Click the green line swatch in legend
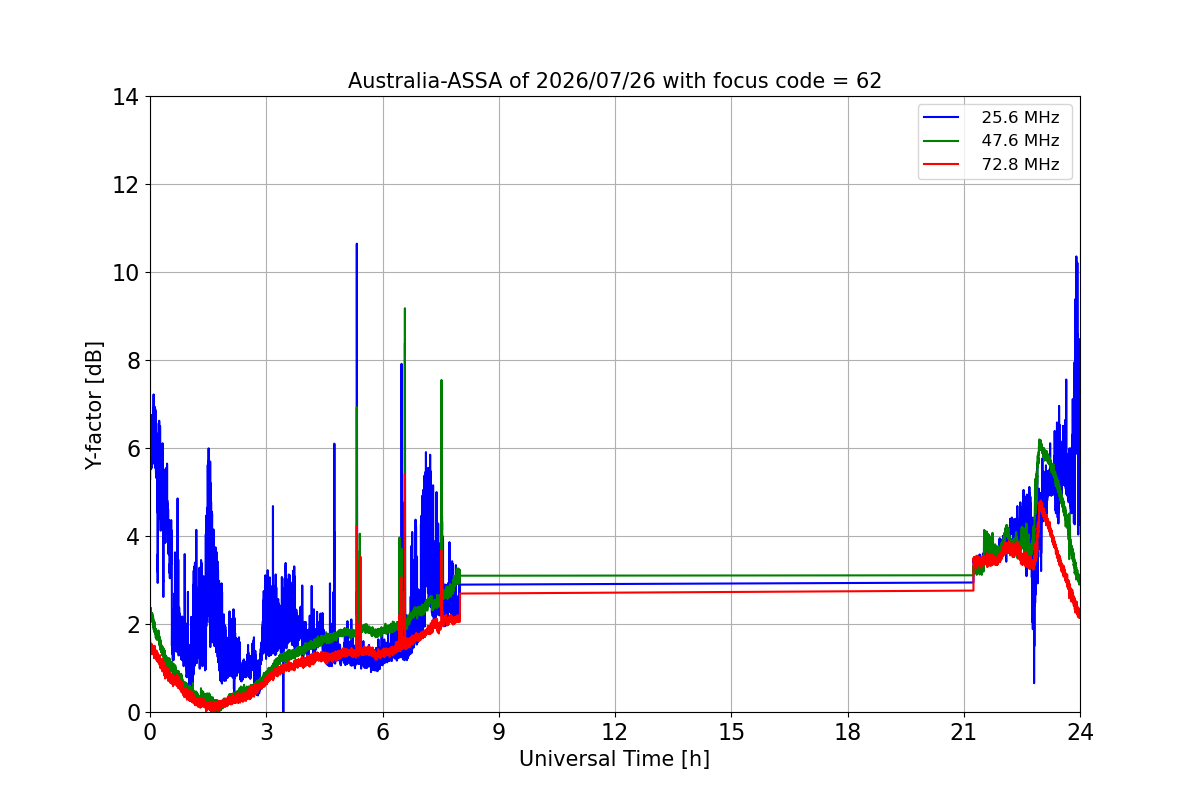Screen dimensions: 1200x800 coord(942,141)
